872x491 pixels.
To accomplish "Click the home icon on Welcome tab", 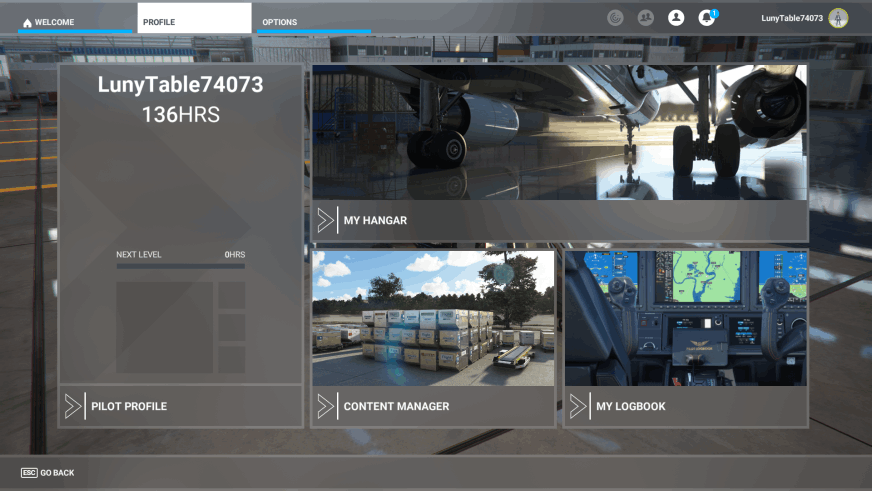I will click(x=27, y=22).
